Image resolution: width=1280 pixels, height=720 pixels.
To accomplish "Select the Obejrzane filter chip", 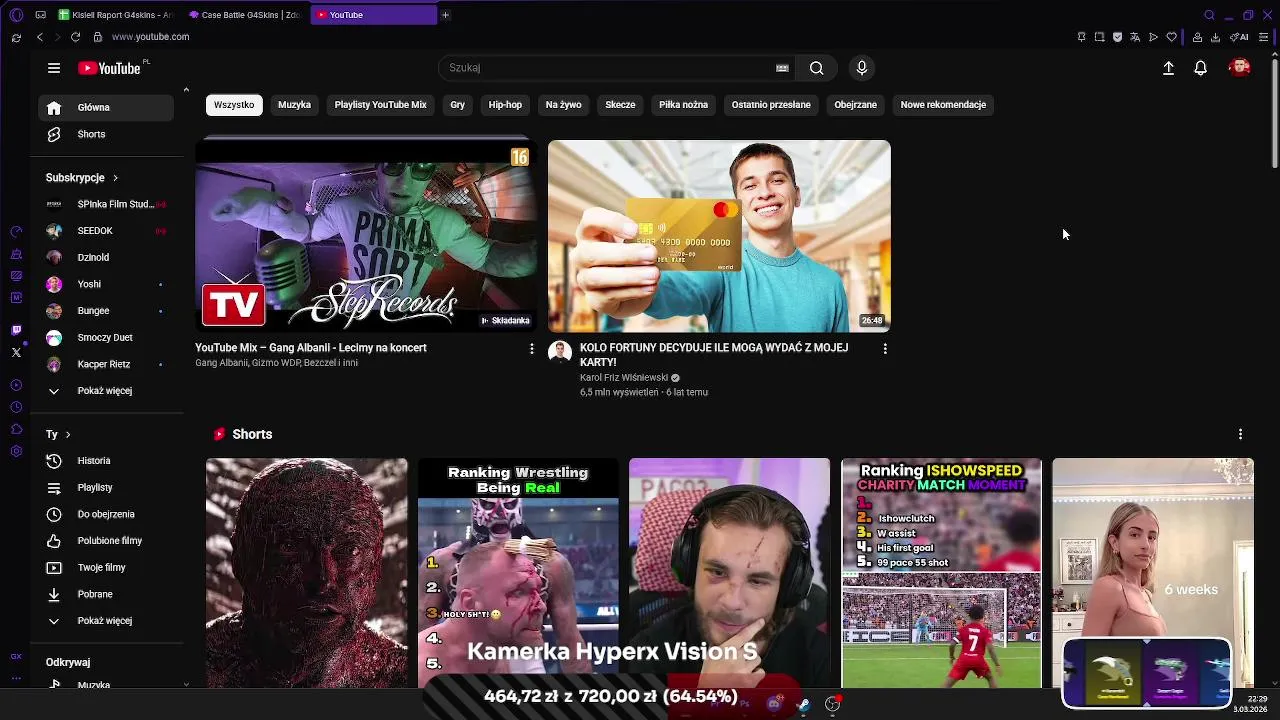I will (x=855, y=105).
